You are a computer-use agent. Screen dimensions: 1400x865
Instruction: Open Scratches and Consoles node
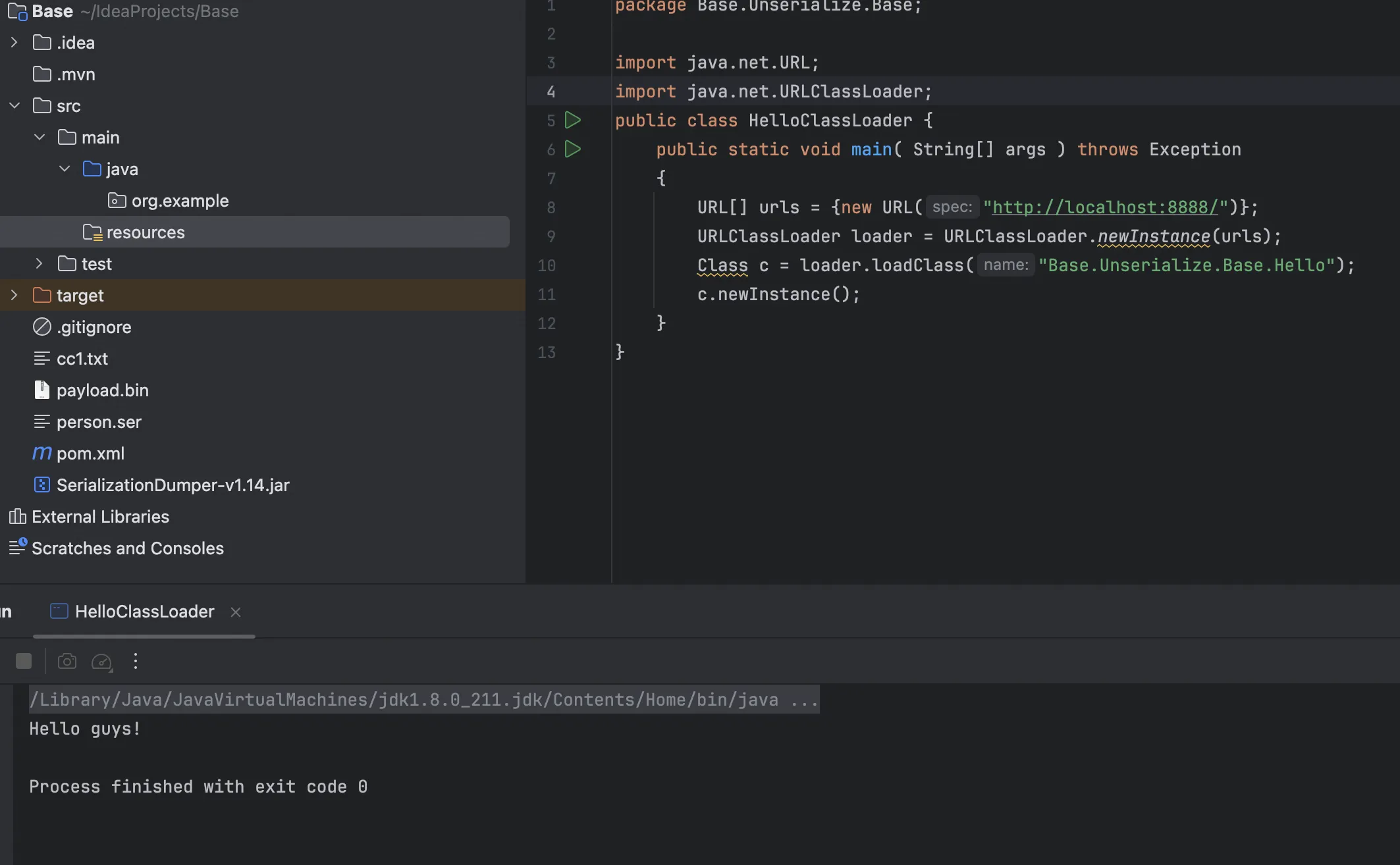127,548
